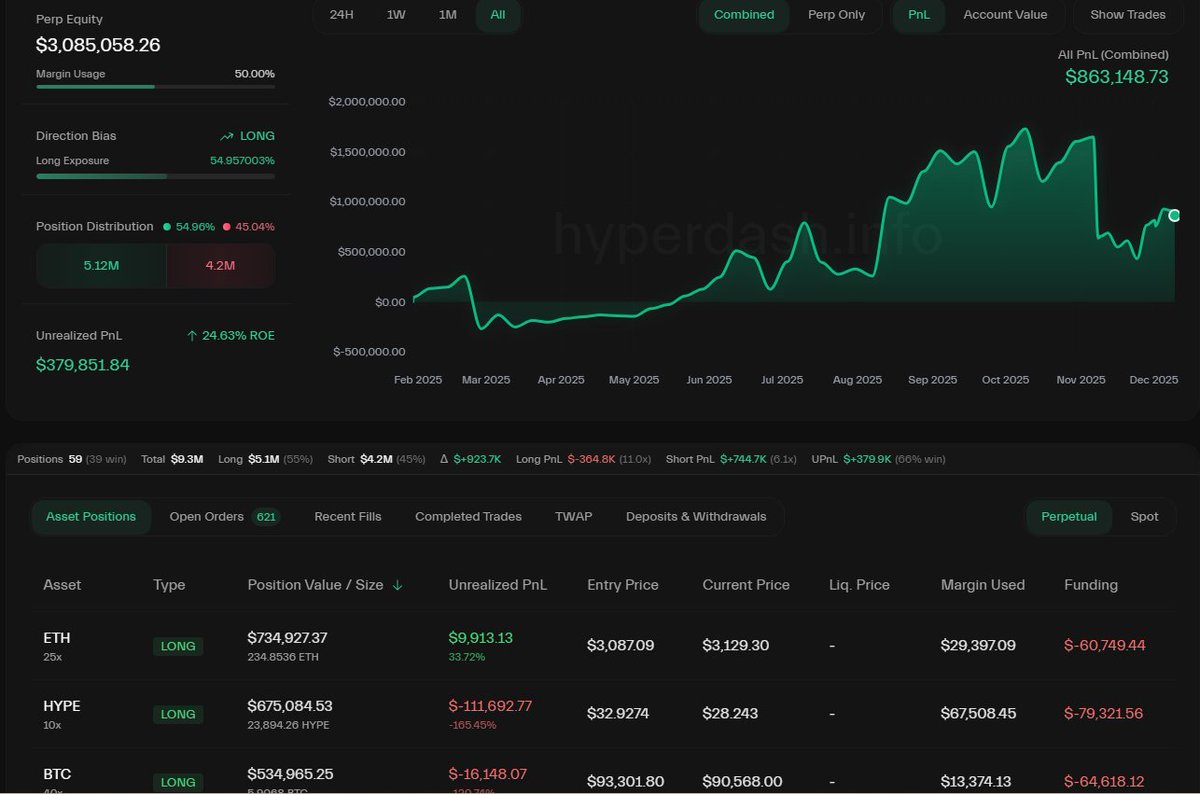Screen dimensions: 1200x794
Task: Click BTC position value $534,965.25
Action: pyautogui.click(x=290, y=774)
